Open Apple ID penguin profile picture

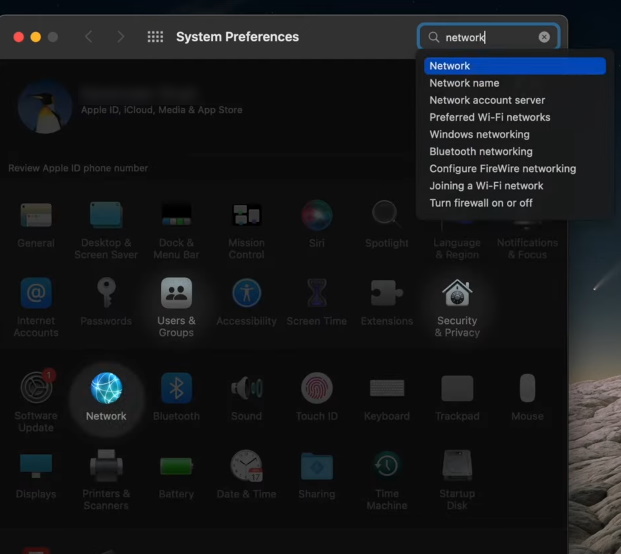point(45,106)
